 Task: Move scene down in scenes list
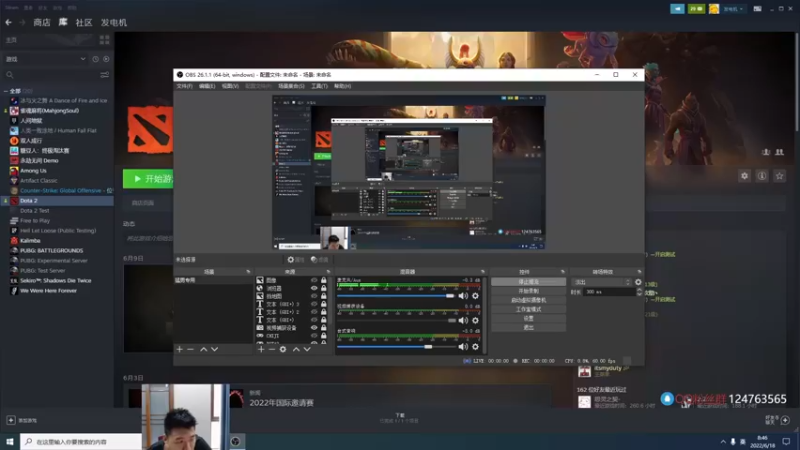point(215,349)
